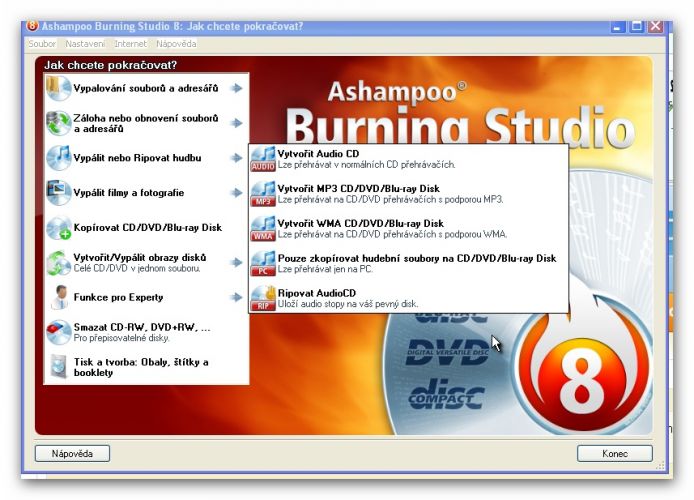Viewport: 694px width, 500px height.
Task: Click the film disc icon for Vypálit filmy a fotografie
Action: 58,192
